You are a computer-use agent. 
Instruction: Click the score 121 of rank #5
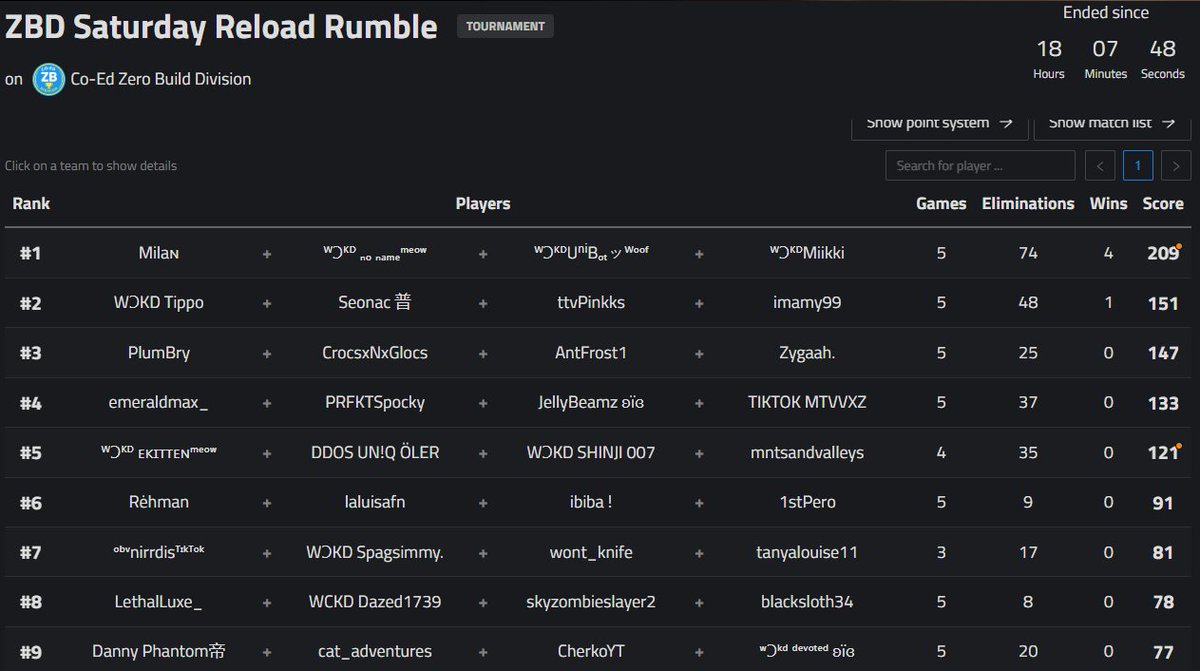tap(1163, 453)
